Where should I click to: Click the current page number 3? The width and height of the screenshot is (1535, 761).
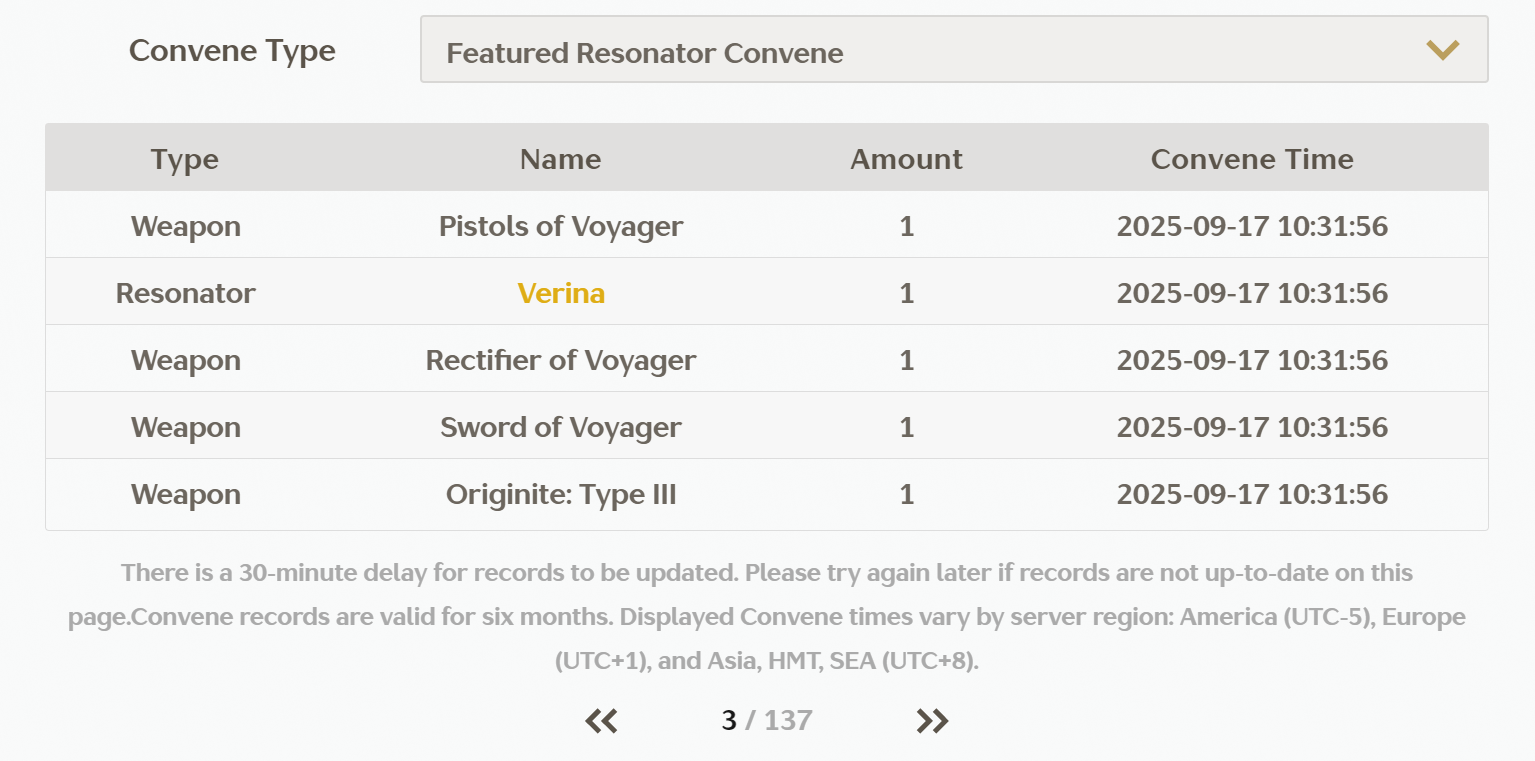tap(729, 721)
